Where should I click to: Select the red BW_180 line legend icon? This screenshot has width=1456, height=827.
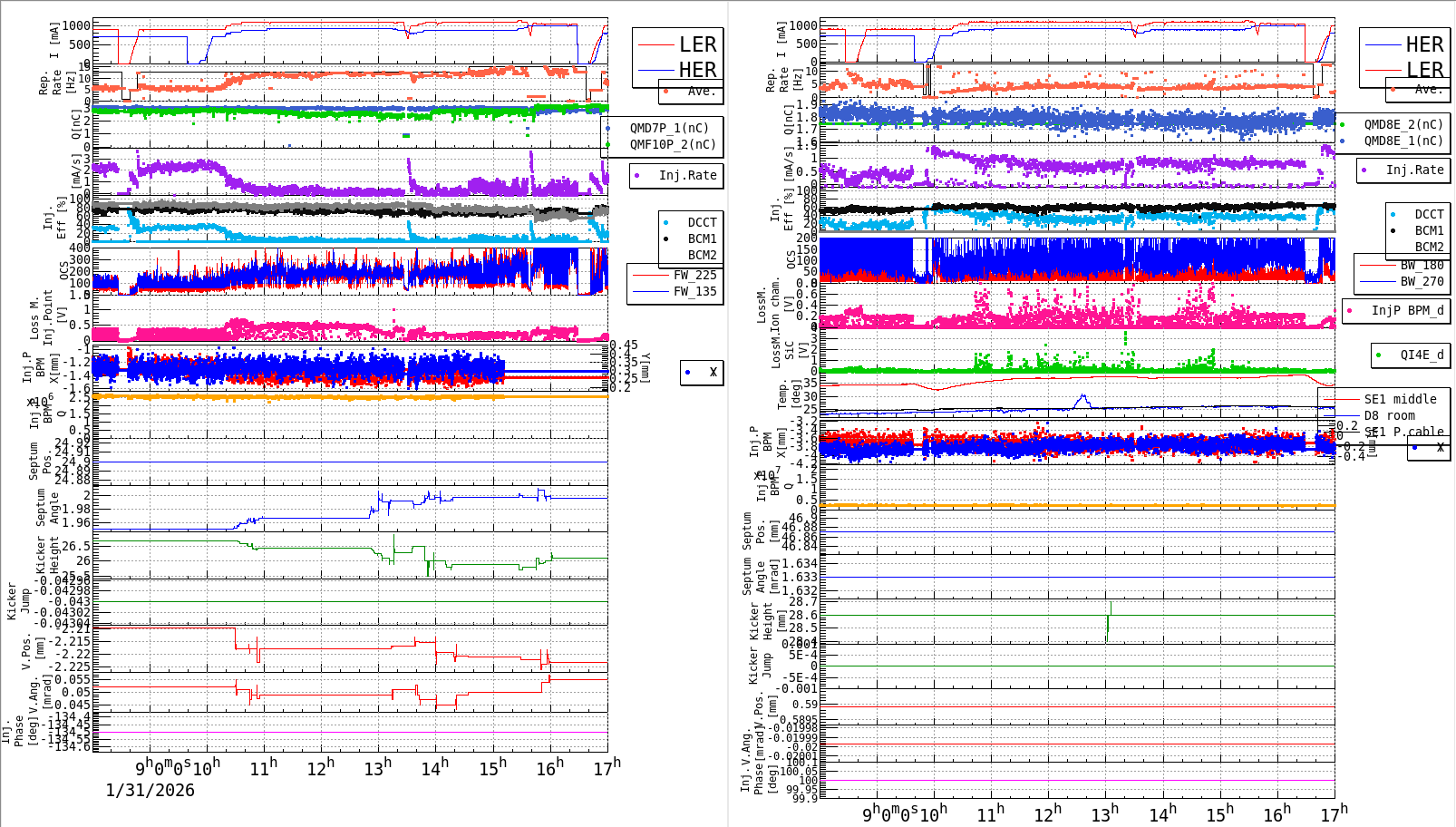click(x=1377, y=265)
